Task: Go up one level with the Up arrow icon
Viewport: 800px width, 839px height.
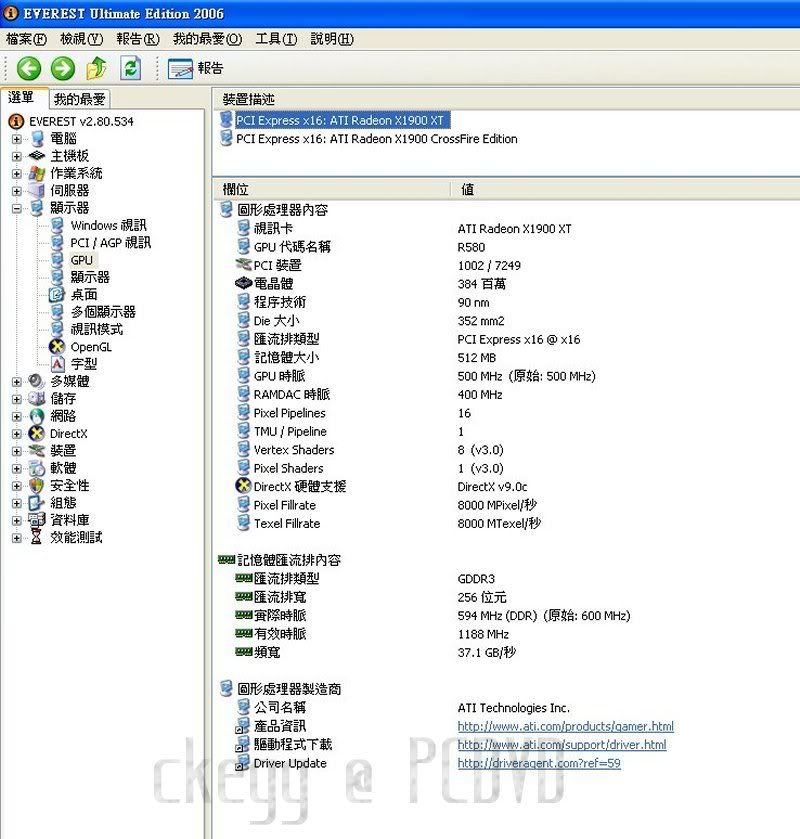Action: coord(96,68)
